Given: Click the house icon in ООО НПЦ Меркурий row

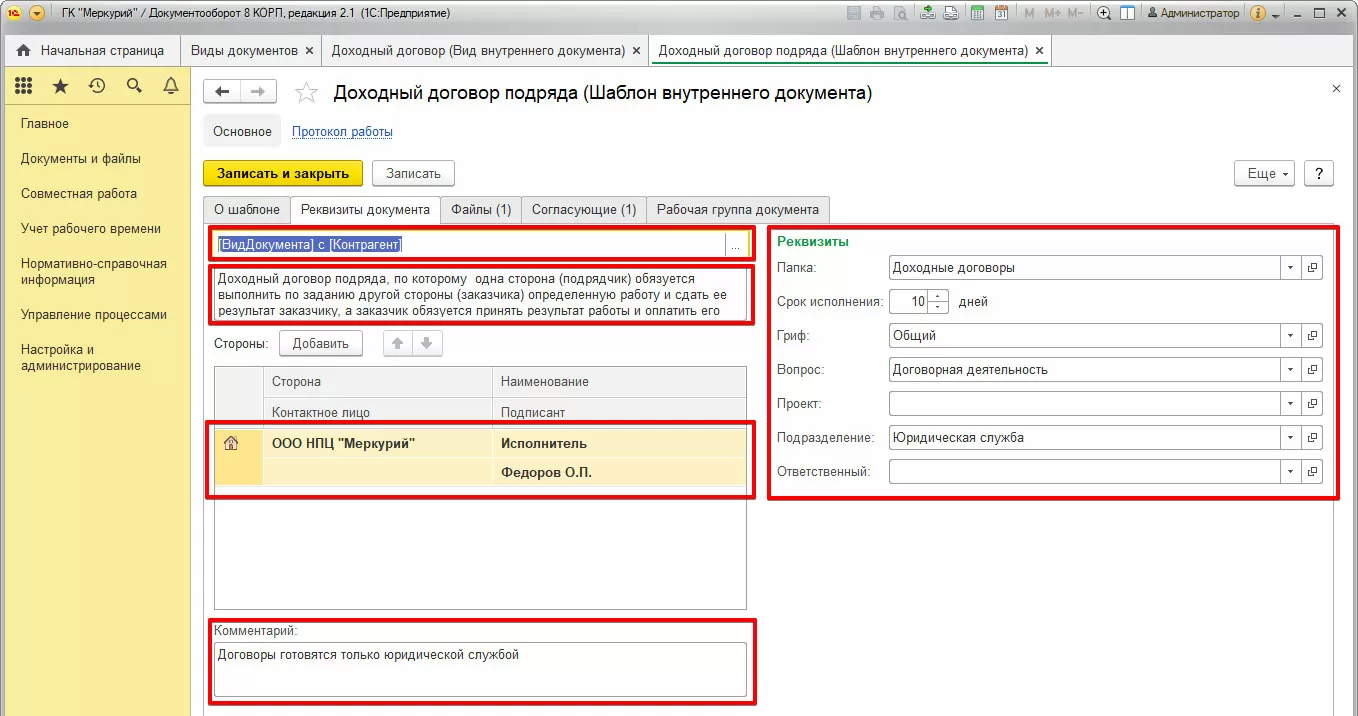Looking at the screenshot, I should pos(230,443).
